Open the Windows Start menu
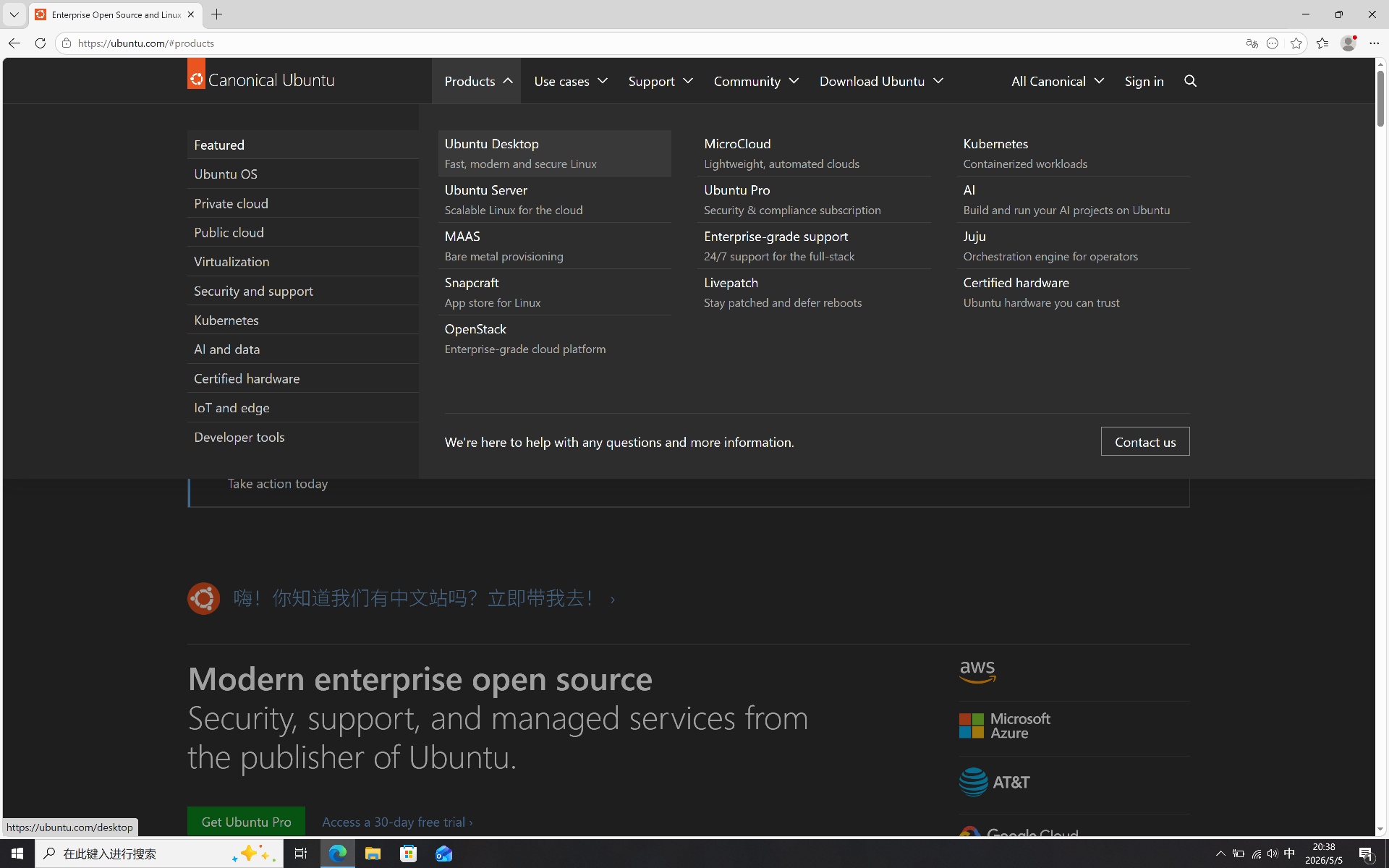Image resolution: width=1389 pixels, height=868 pixels. pos(17,854)
